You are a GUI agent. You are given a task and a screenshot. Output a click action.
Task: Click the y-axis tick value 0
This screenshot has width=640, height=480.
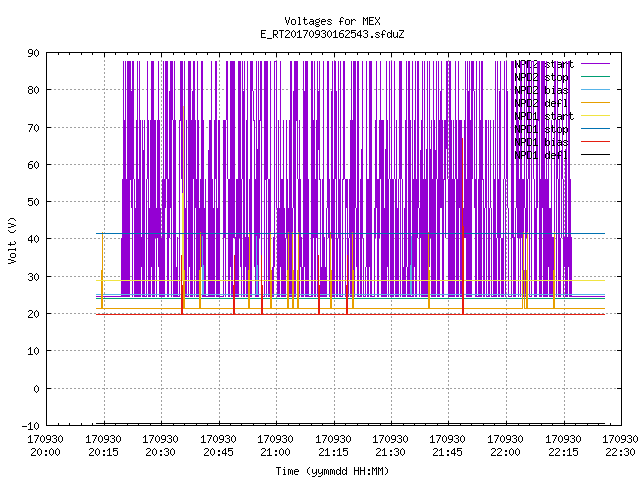[36, 389]
